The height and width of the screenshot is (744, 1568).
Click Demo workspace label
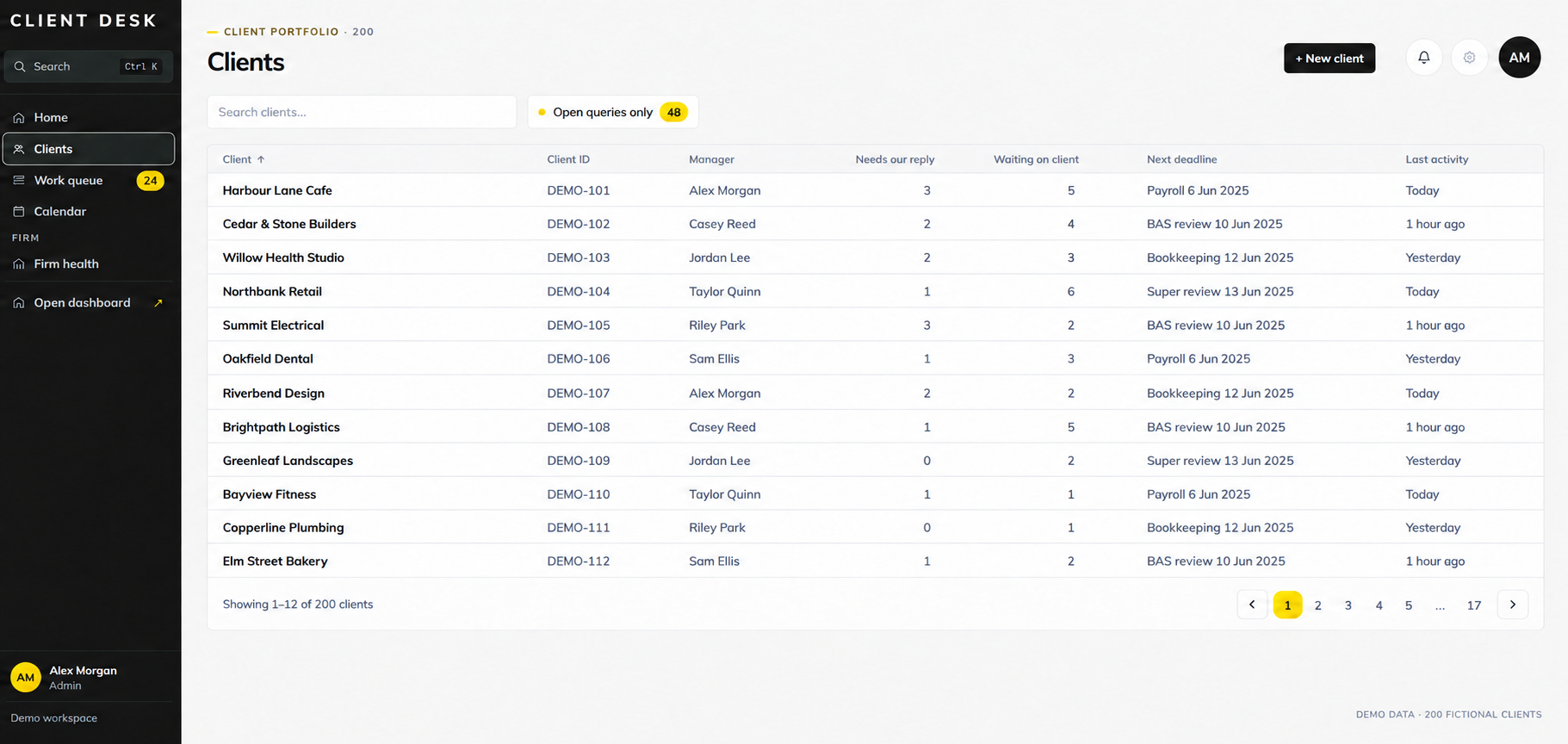click(53, 718)
